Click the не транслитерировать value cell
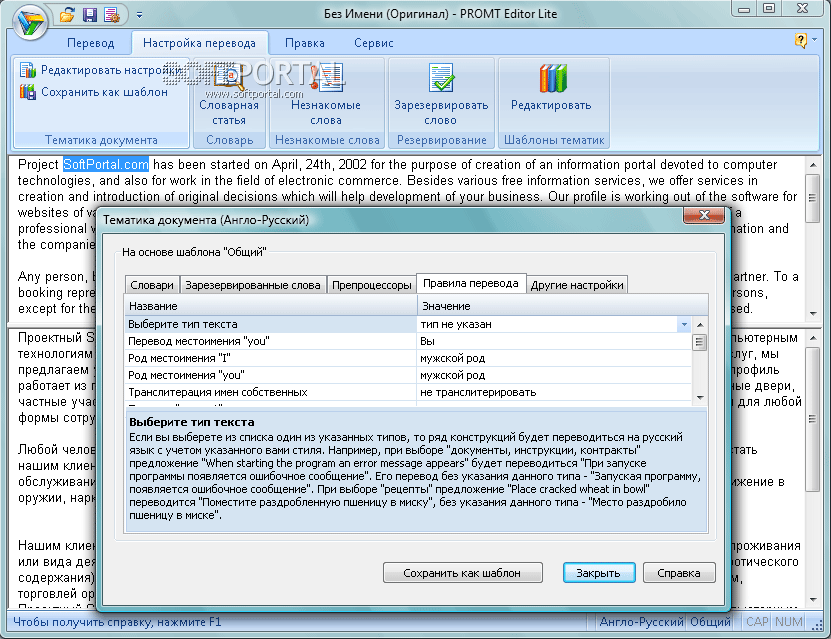The height and width of the screenshot is (639, 831). pos(554,392)
